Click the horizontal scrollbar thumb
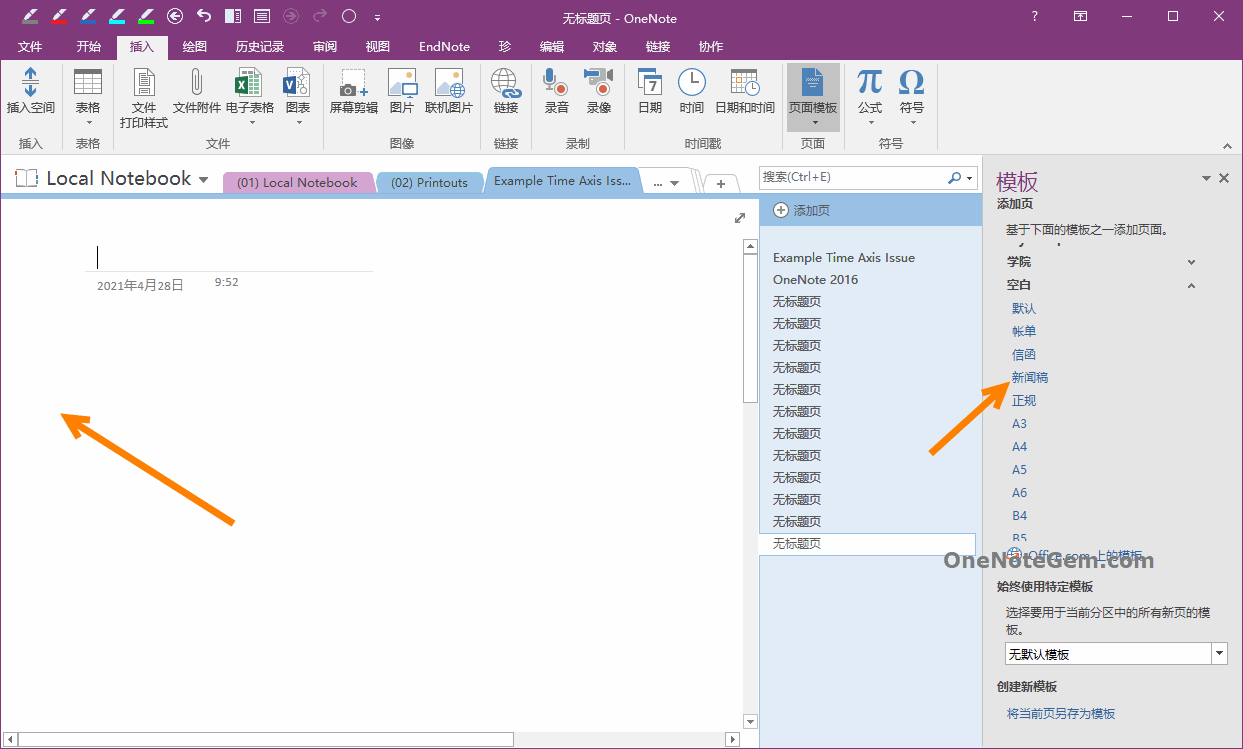1243x749 pixels. tap(266, 739)
